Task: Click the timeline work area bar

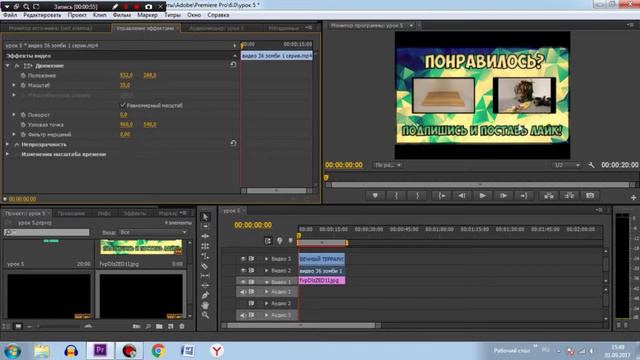Action: [x=322, y=243]
